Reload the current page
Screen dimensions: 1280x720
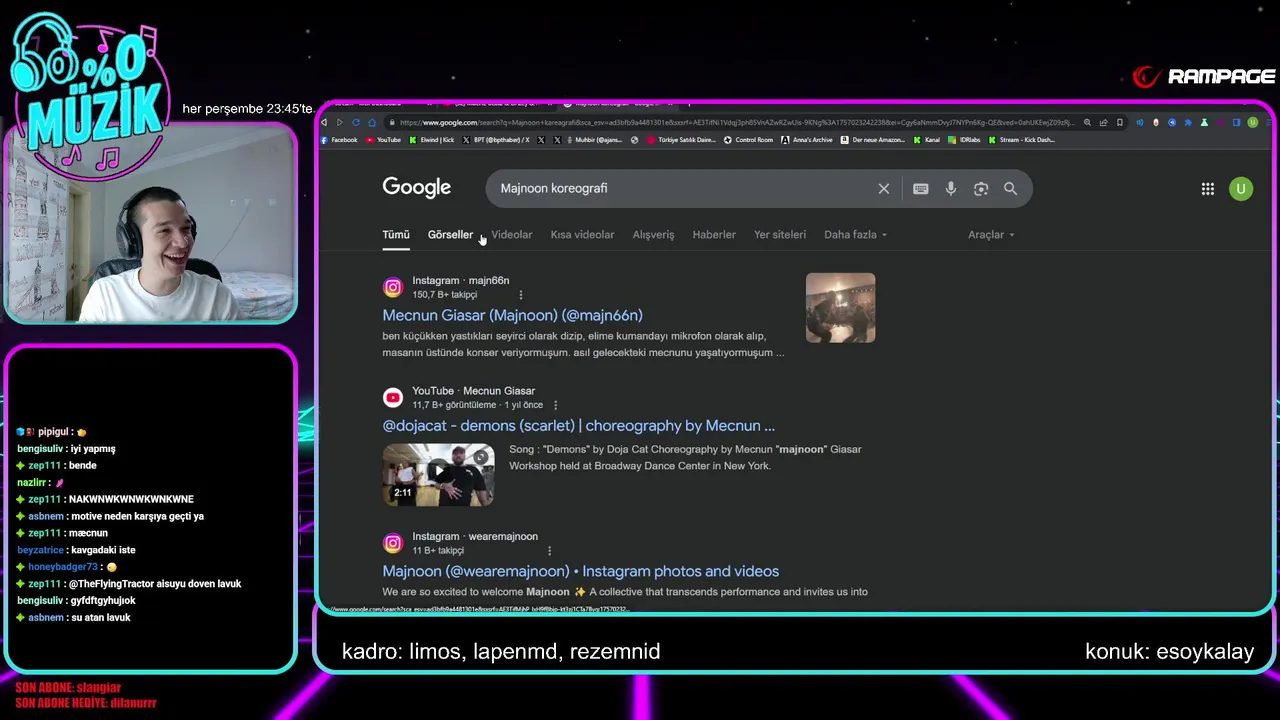(x=356, y=122)
